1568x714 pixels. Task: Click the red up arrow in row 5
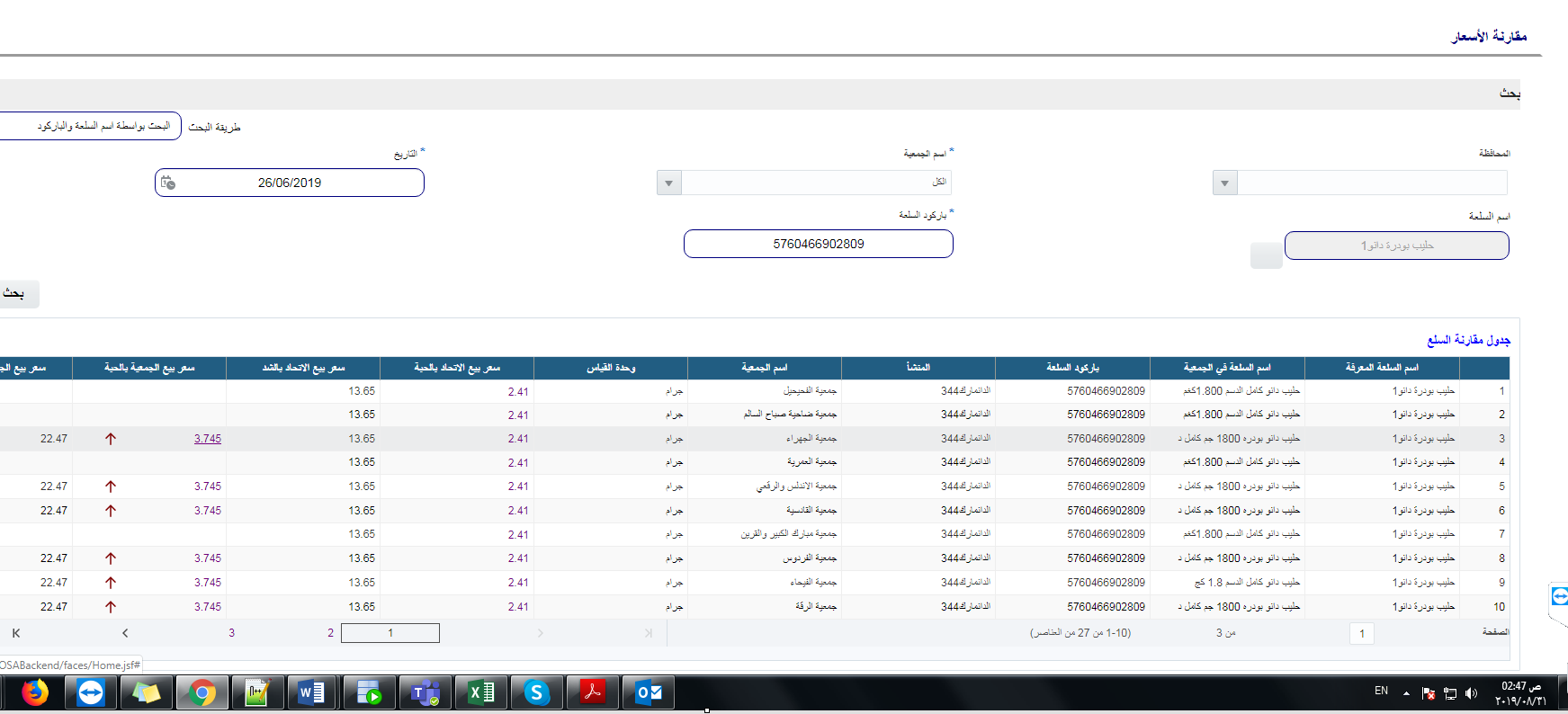[111, 486]
